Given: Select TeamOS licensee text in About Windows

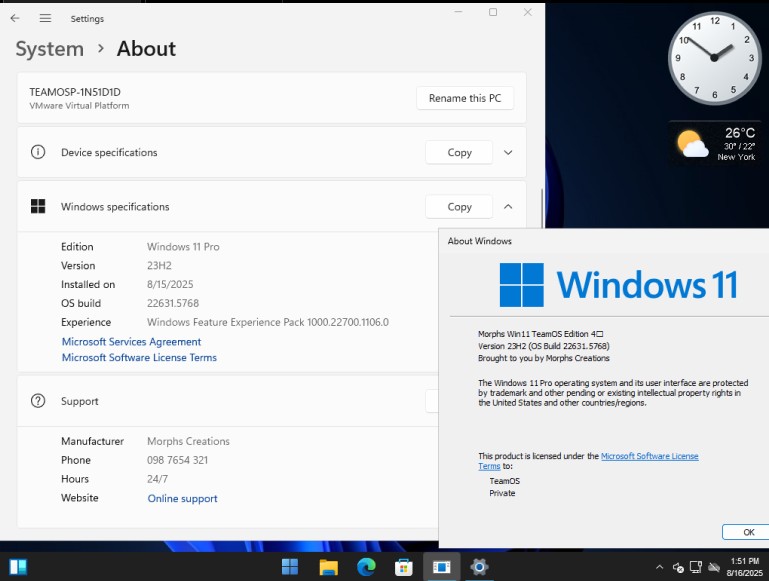Looking at the screenshot, I should (504, 481).
